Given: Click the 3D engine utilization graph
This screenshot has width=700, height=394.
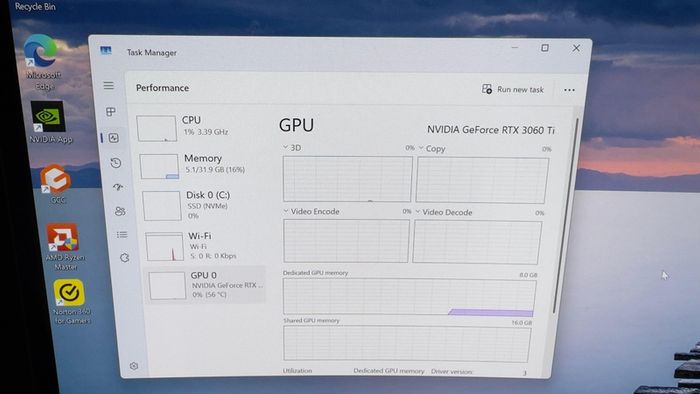Looking at the screenshot, I should (347, 178).
